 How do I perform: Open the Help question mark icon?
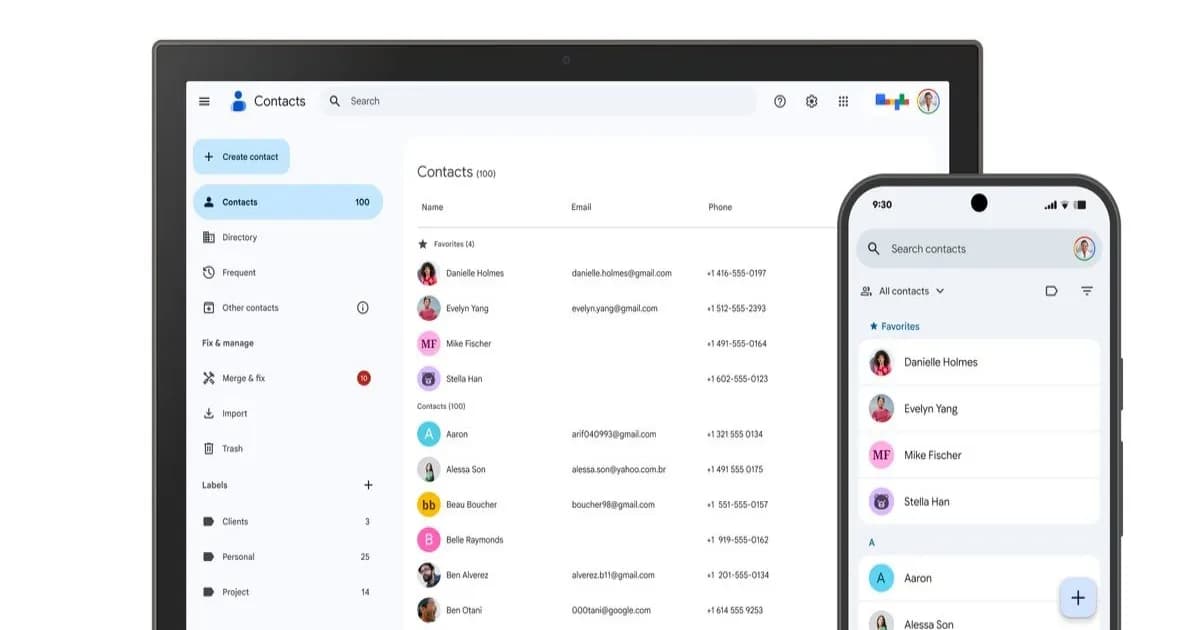click(780, 101)
